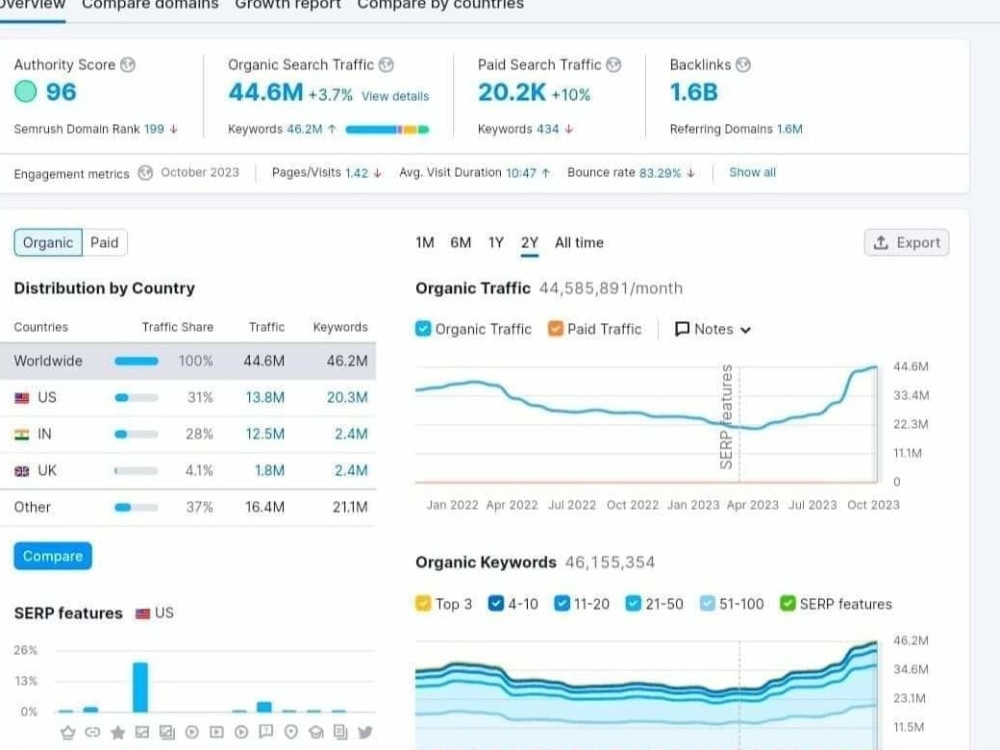Click the info icon beside Organic Search Traffic

[x=386, y=65]
